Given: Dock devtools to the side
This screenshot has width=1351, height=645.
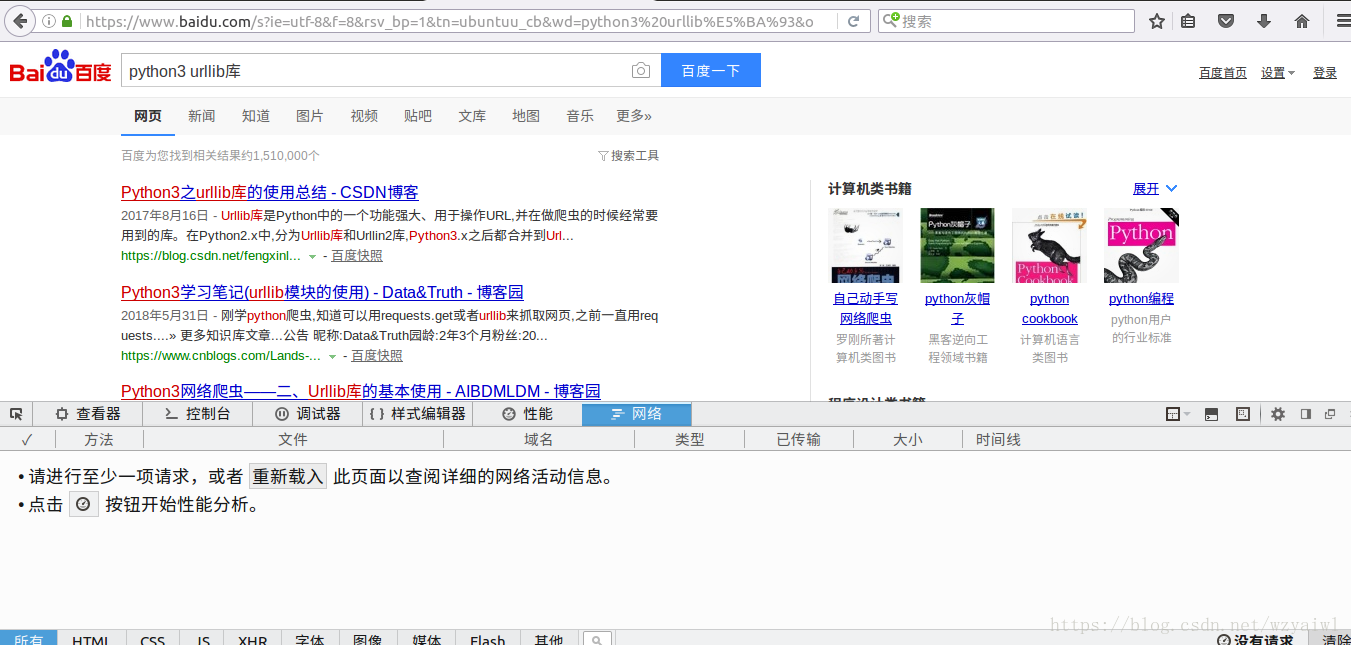Looking at the screenshot, I should [x=1305, y=414].
